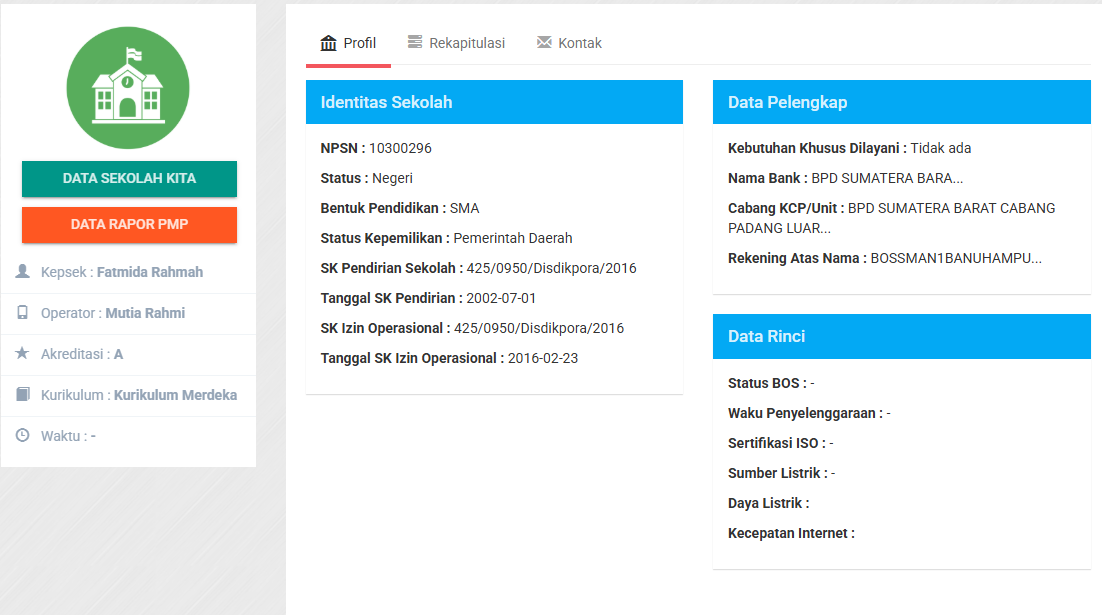Click the Operator phone icon
Viewport: 1102px width, 615px height.
coord(23,313)
